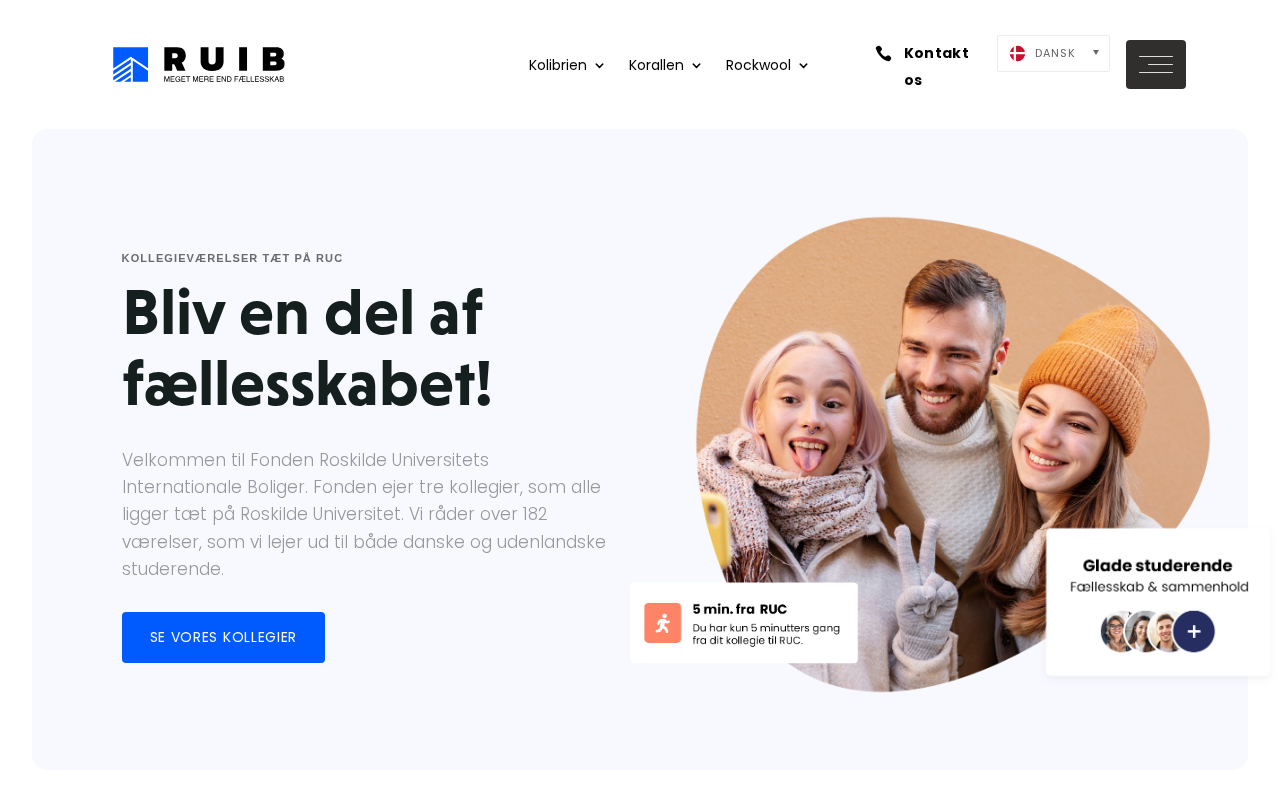Click the phone icon beside Kontakt os

coord(883,53)
